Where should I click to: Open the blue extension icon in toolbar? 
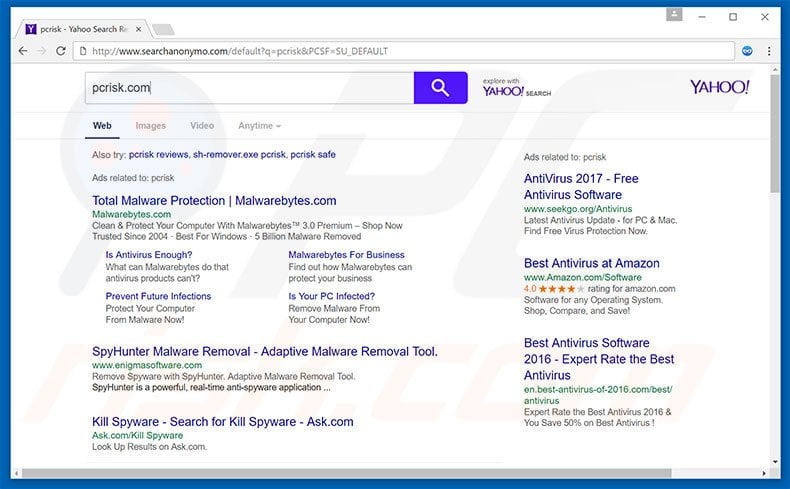point(747,51)
